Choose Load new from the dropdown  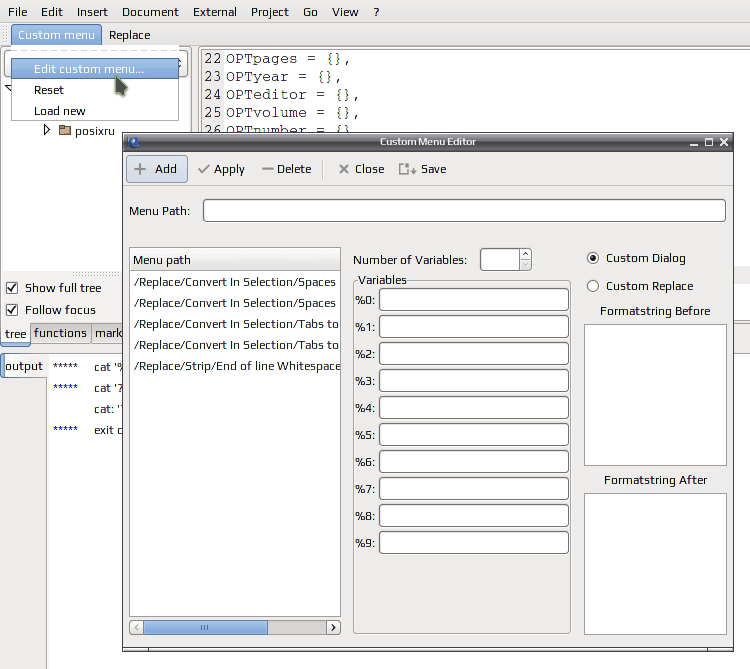coord(95,111)
